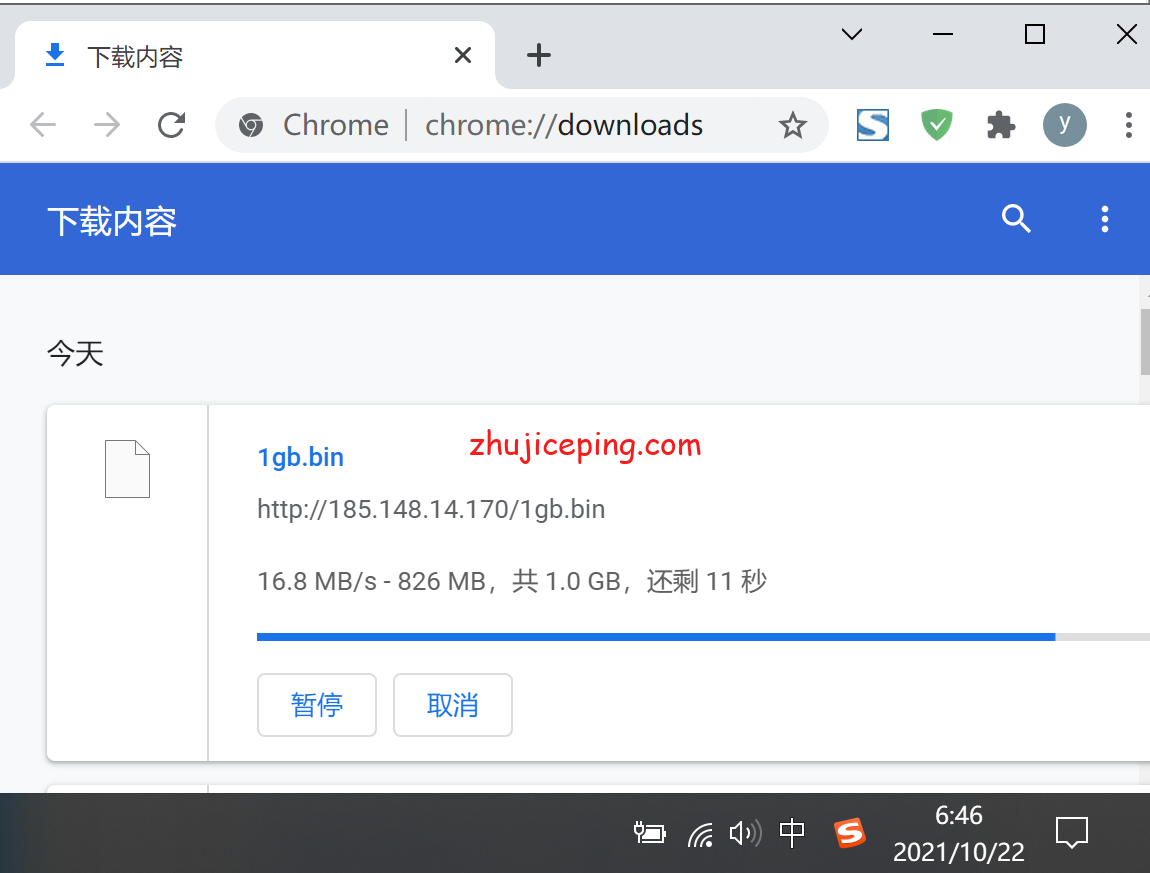Mute system sound via volume icon
This screenshot has width=1150, height=873.
[746, 833]
